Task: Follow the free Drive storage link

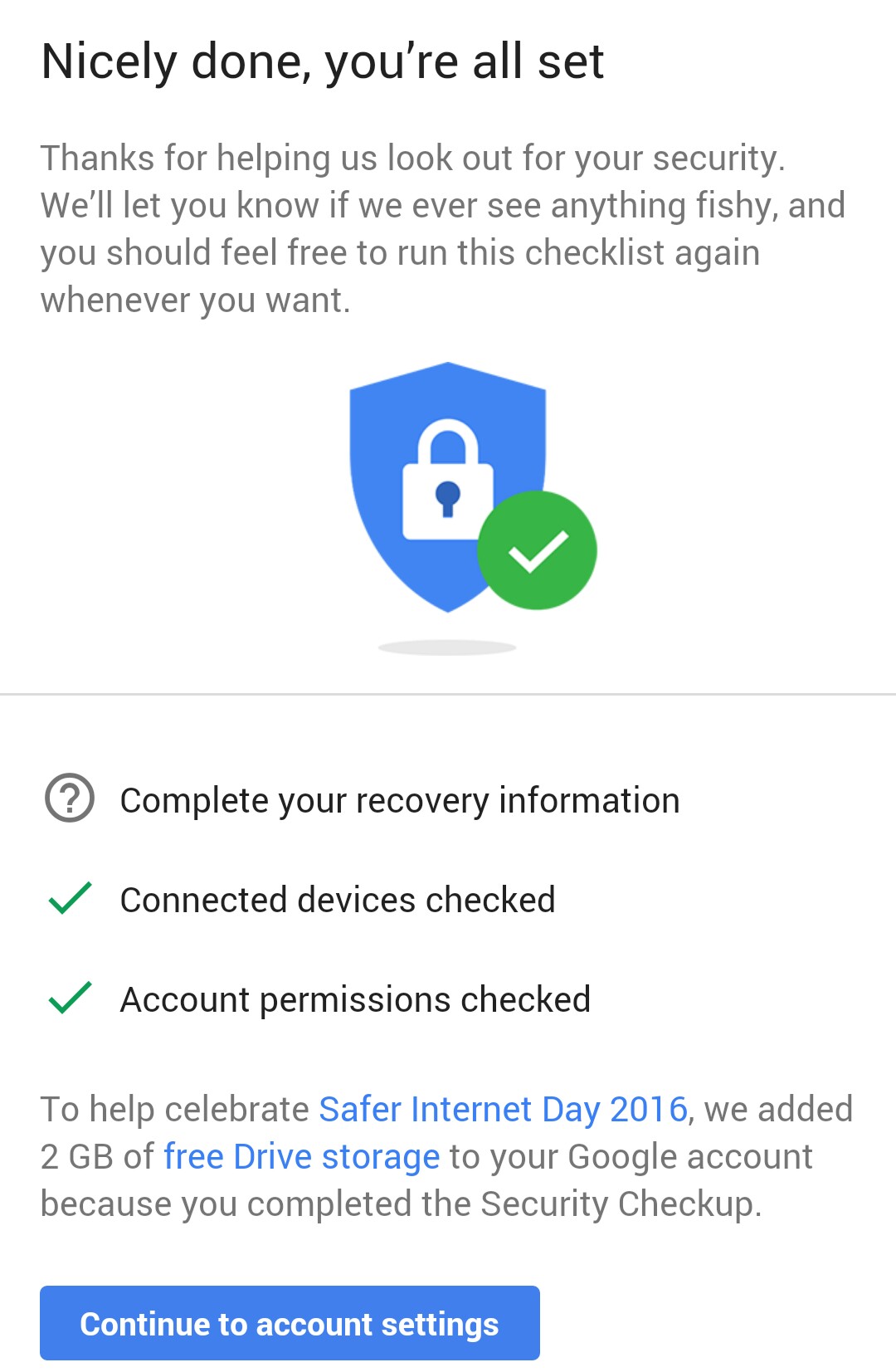Action: 301,1156
